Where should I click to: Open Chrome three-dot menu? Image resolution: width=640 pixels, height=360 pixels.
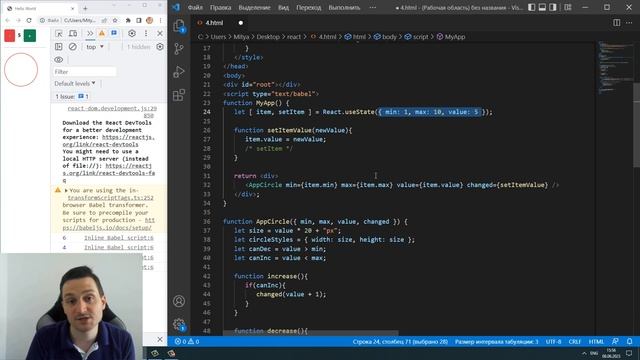(160, 20)
